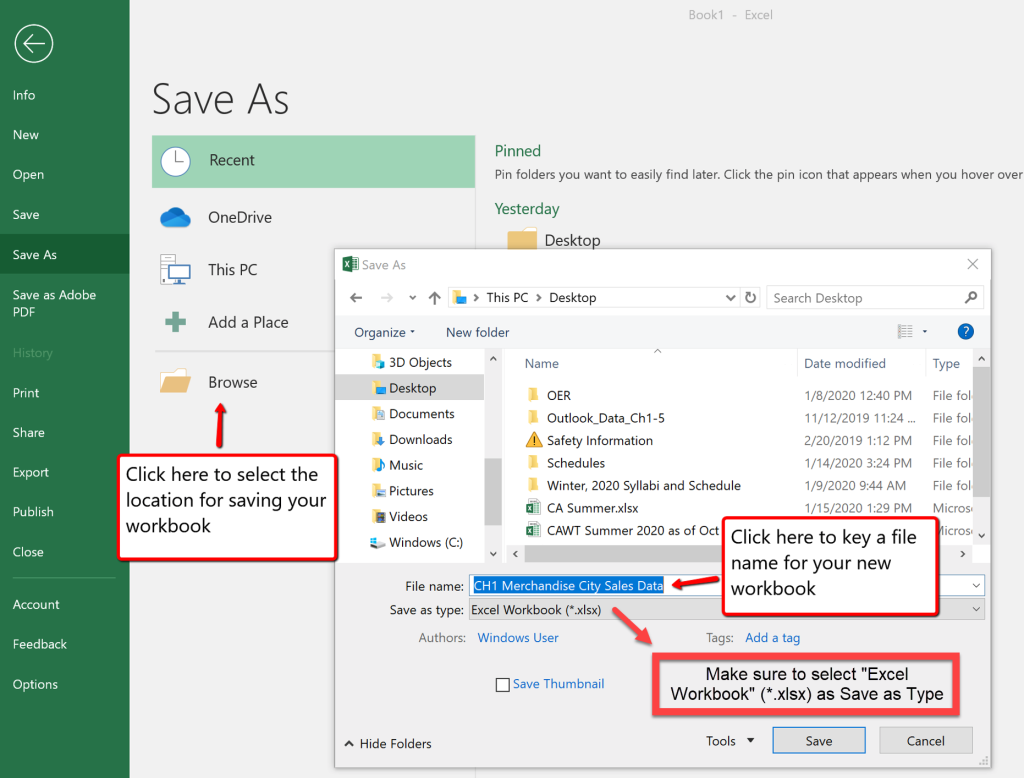Image resolution: width=1024 pixels, height=778 pixels.
Task: Navigate up one level with the up arrow
Action: pos(434,297)
